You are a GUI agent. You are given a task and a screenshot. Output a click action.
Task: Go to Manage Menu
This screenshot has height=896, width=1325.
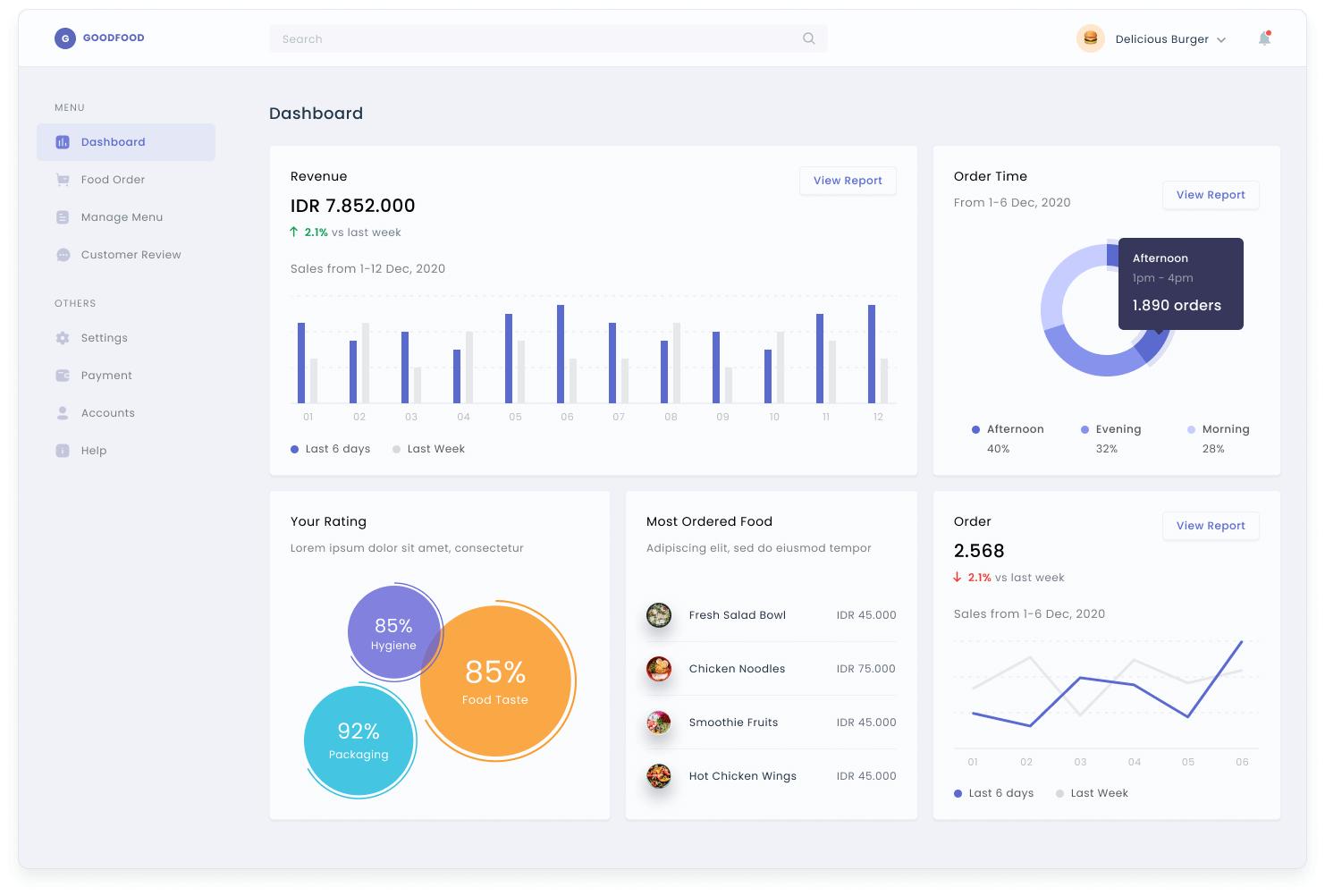pyautogui.click(x=126, y=217)
